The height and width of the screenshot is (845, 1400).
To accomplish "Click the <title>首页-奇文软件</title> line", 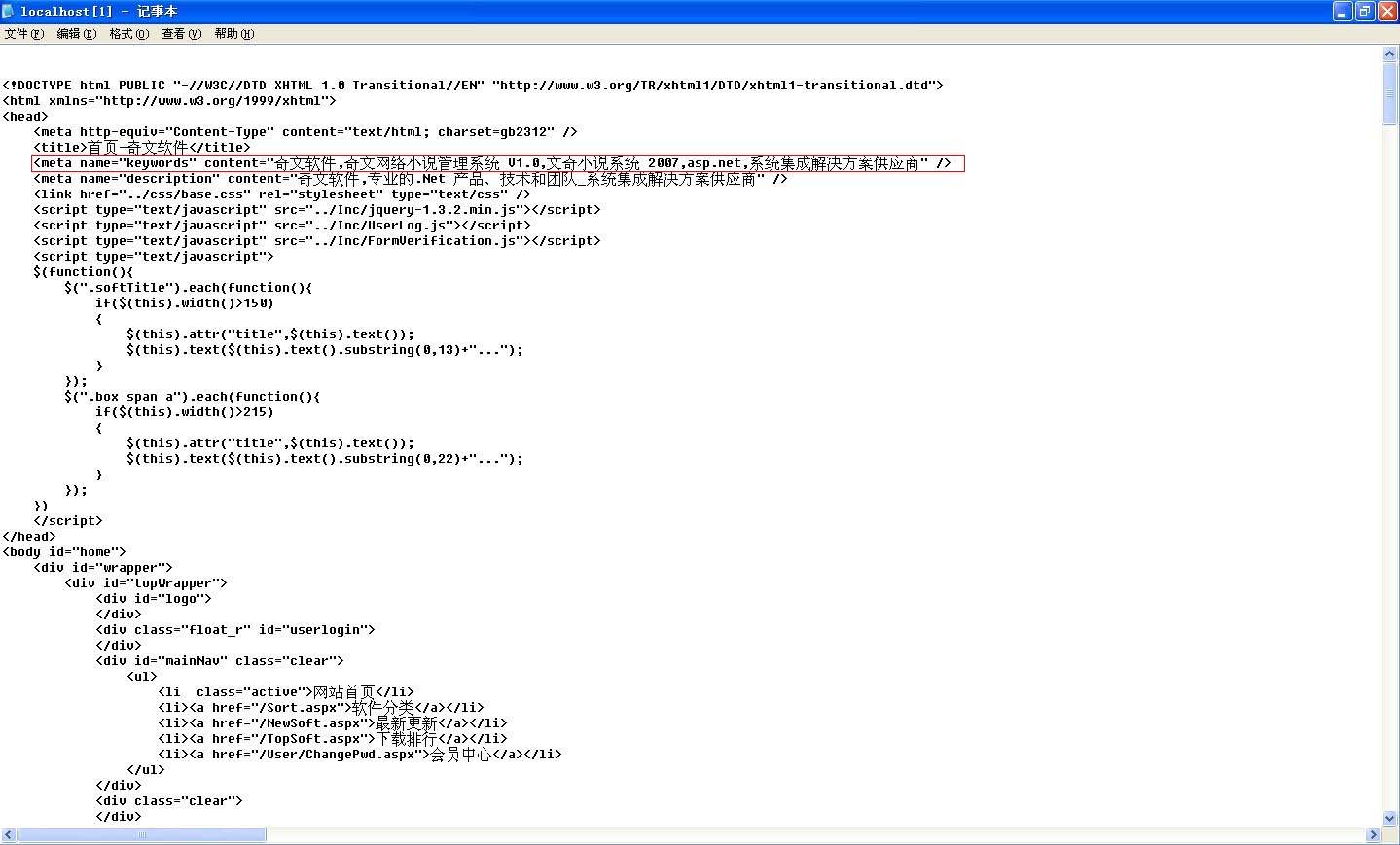I will point(142,148).
